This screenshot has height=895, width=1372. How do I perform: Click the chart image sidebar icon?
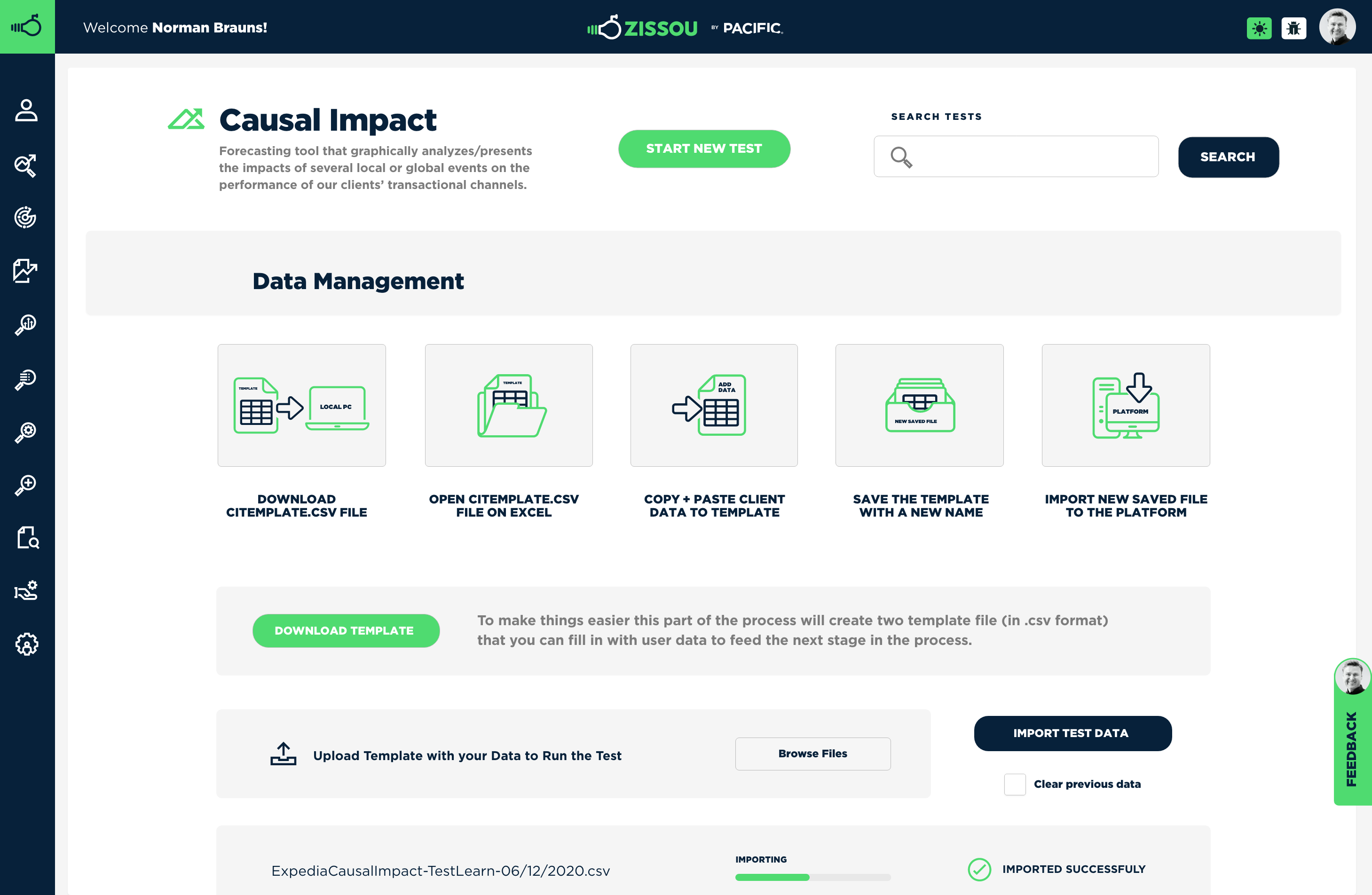coord(26,270)
